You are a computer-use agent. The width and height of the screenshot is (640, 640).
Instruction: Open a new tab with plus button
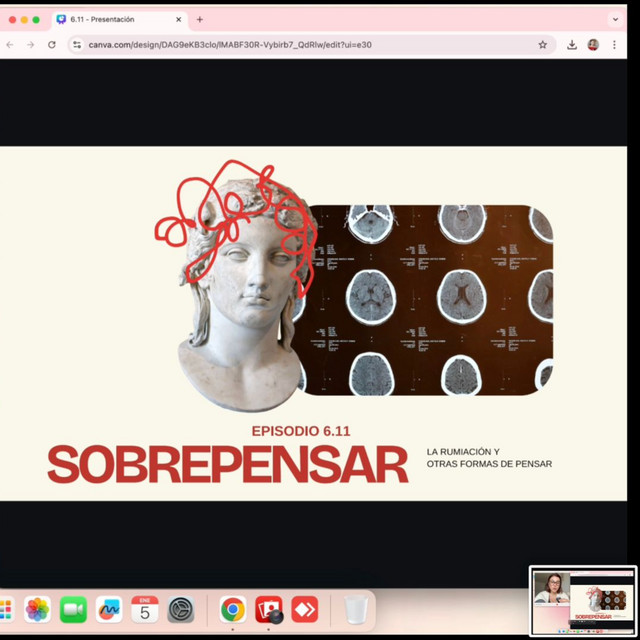(x=200, y=19)
